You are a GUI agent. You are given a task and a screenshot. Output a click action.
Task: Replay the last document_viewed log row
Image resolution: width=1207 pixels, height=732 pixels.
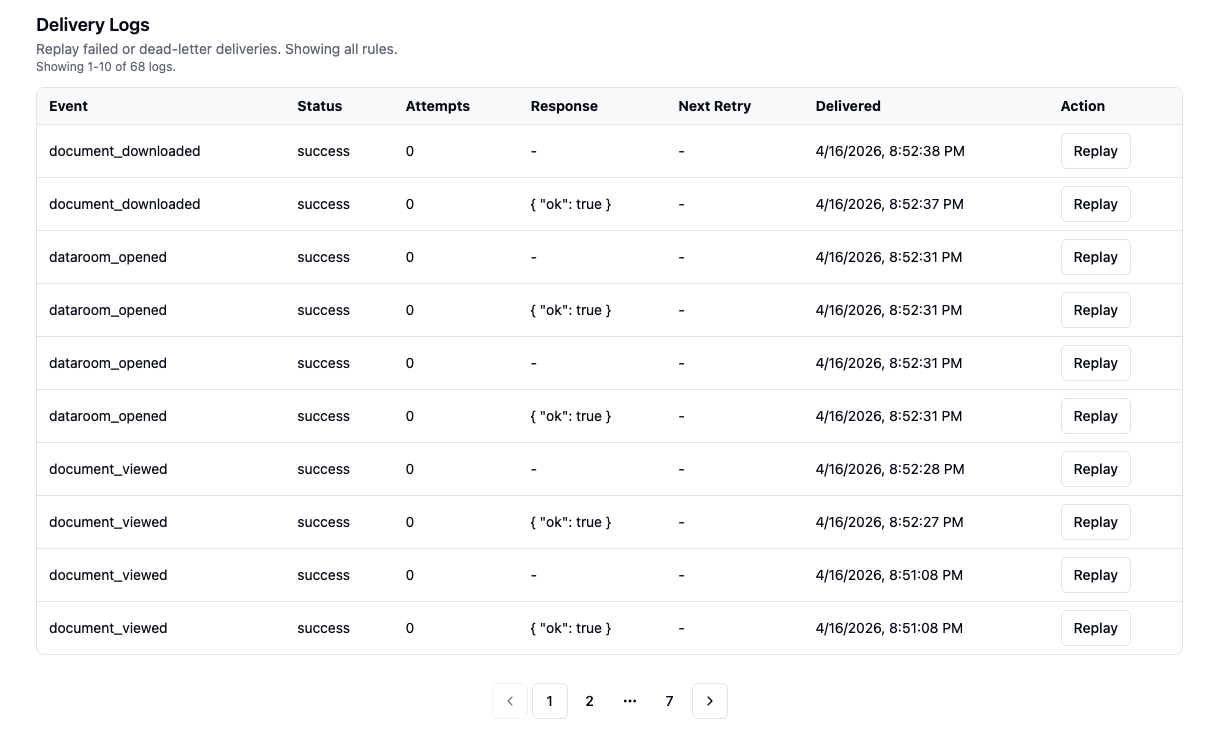click(x=1095, y=628)
